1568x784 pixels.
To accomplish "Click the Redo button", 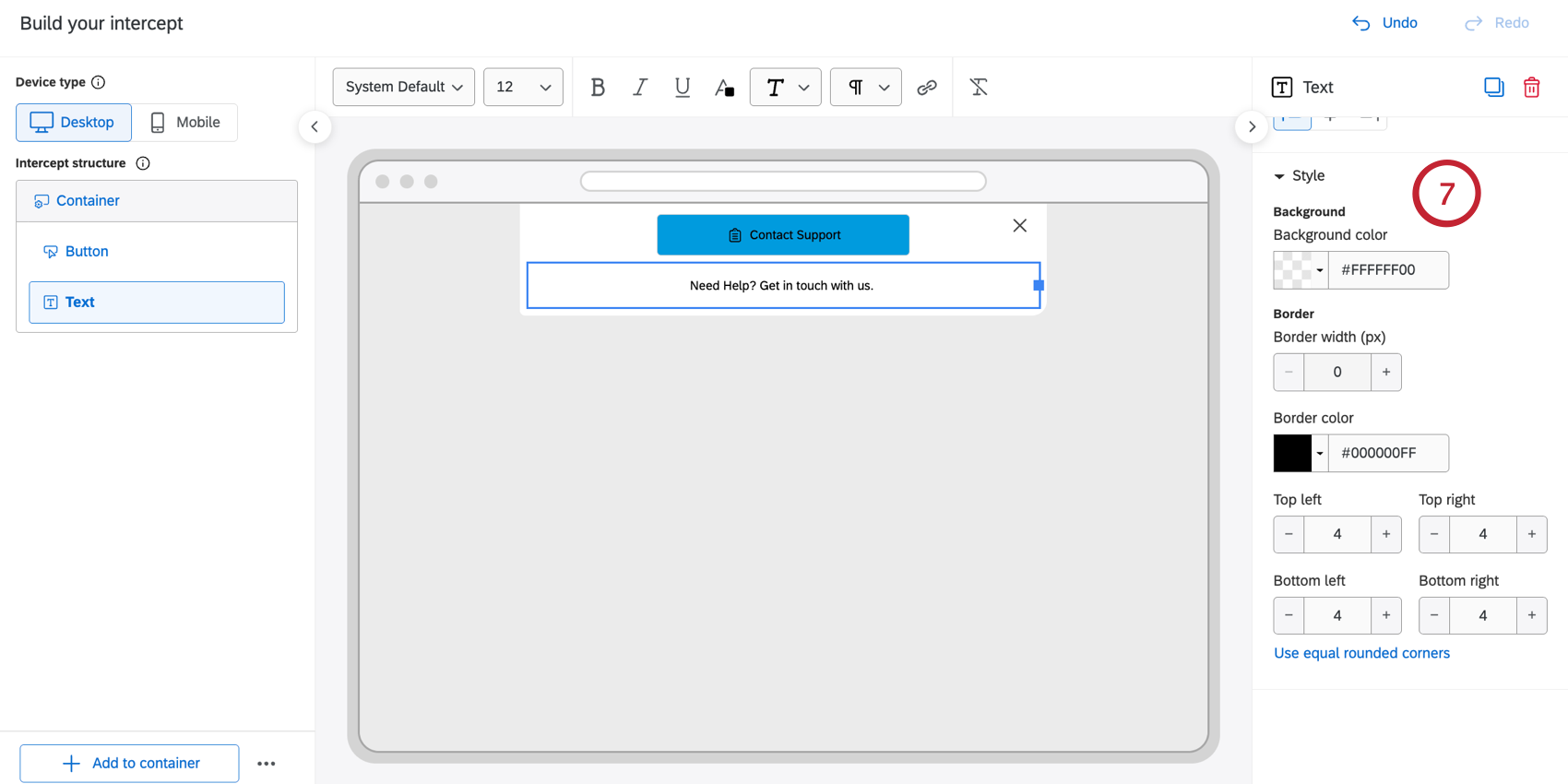I will (1497, 23).
